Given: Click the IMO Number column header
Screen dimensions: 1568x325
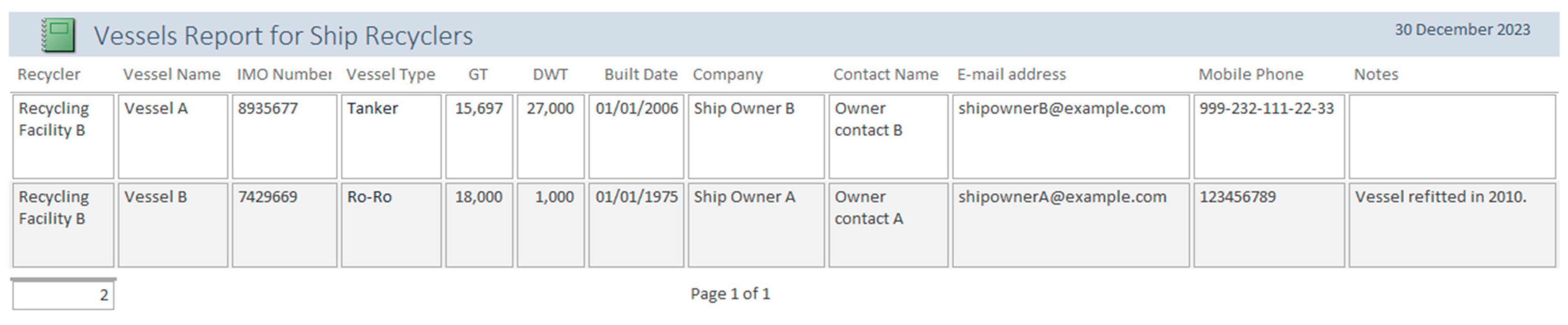Looking at the screenshot, I should [x=284, y=74].
